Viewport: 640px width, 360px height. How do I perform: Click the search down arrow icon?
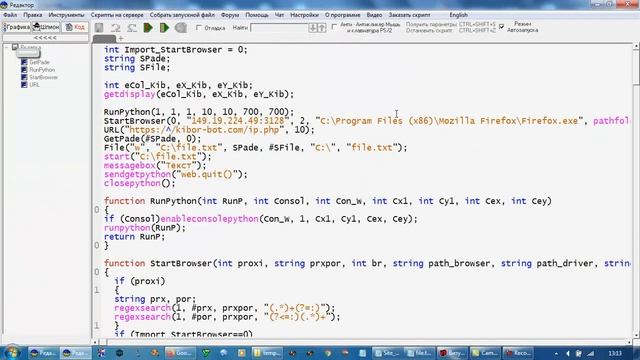pyautogui.click(x=313, y=28)
